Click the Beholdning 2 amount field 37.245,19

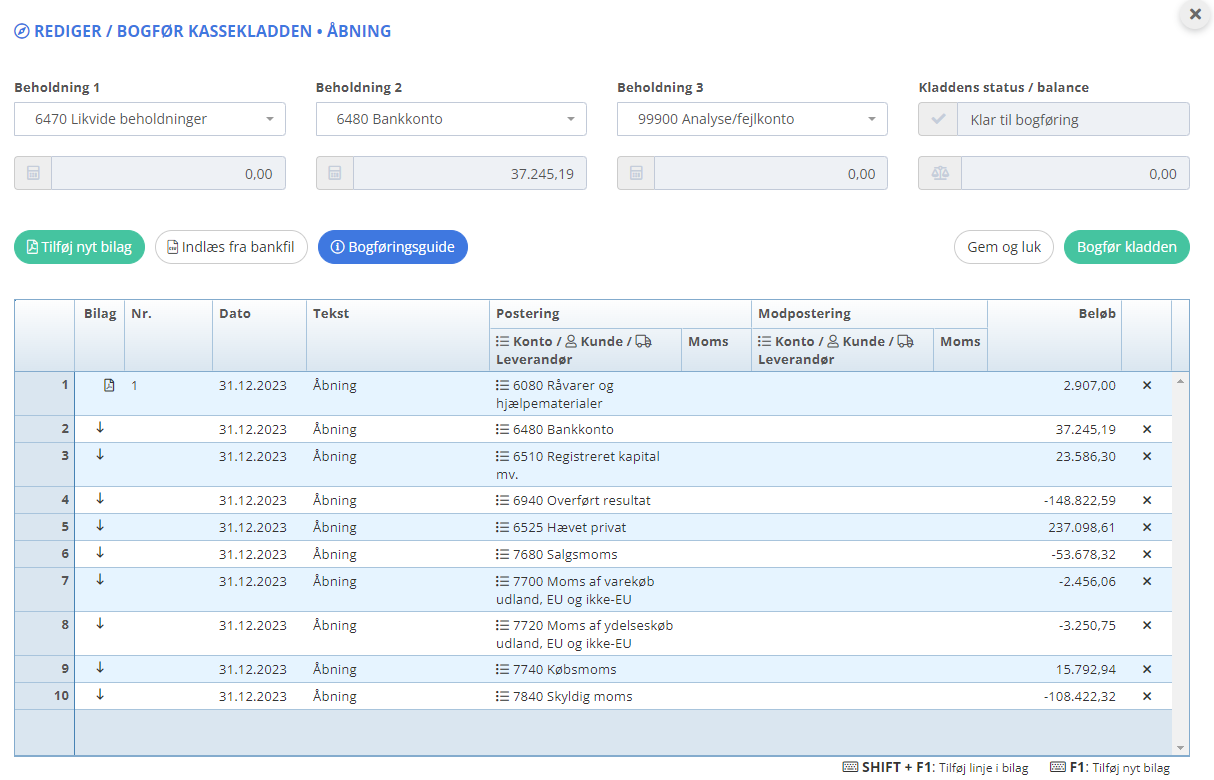(x=468, y=173)
